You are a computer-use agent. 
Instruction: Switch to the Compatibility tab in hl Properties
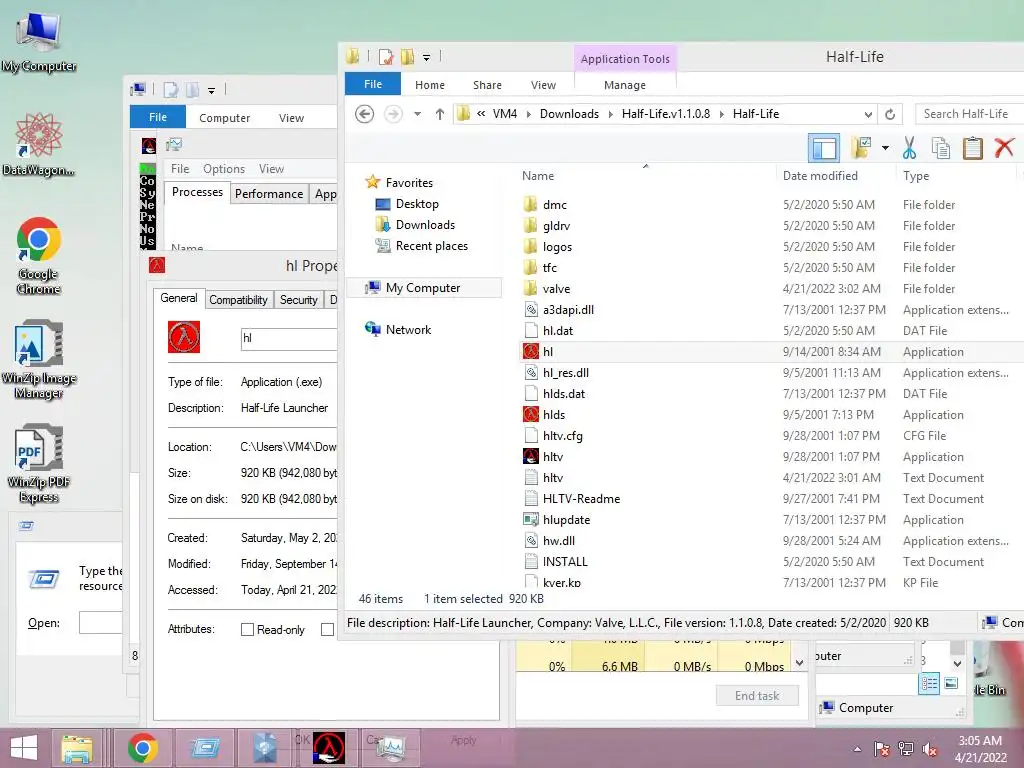[238, 300]
